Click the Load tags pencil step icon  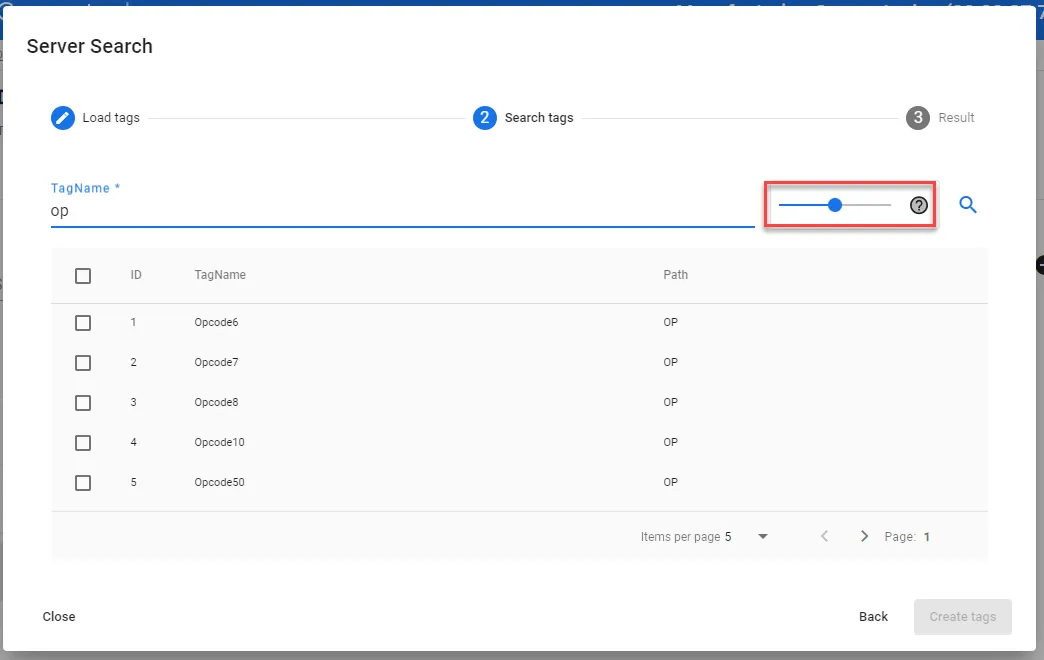pos(63,118)
